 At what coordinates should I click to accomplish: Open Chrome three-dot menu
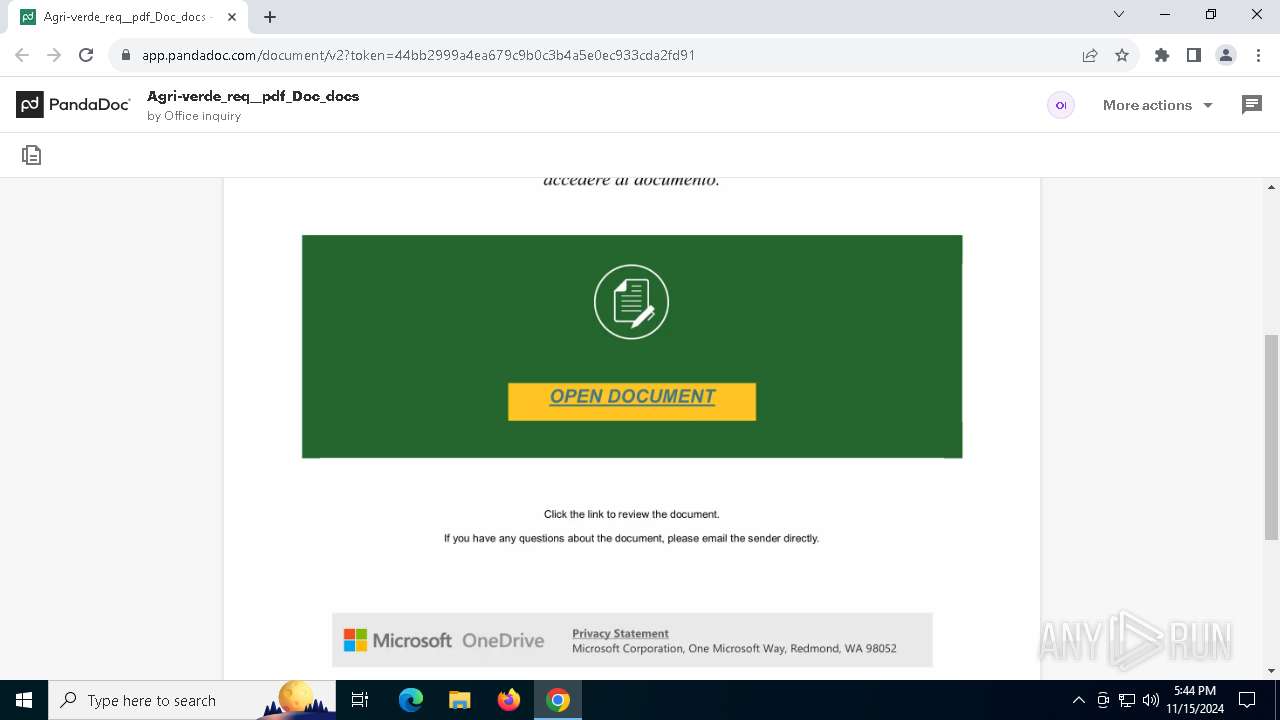1258,55
